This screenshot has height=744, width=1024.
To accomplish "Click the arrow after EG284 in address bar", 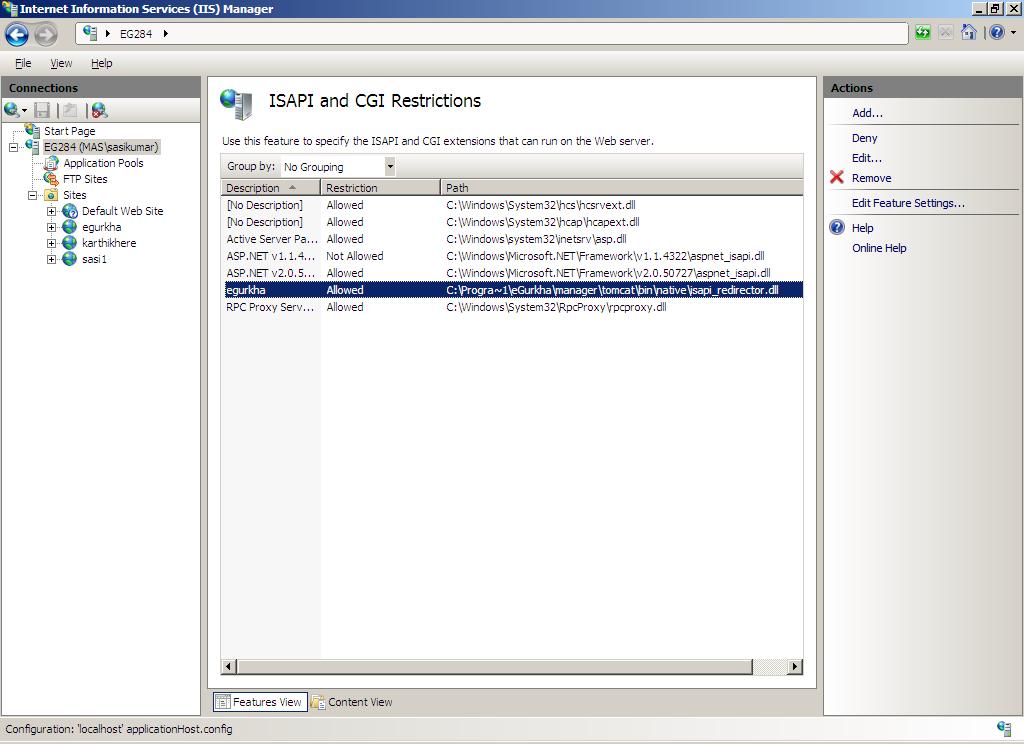I will [166, 33].
